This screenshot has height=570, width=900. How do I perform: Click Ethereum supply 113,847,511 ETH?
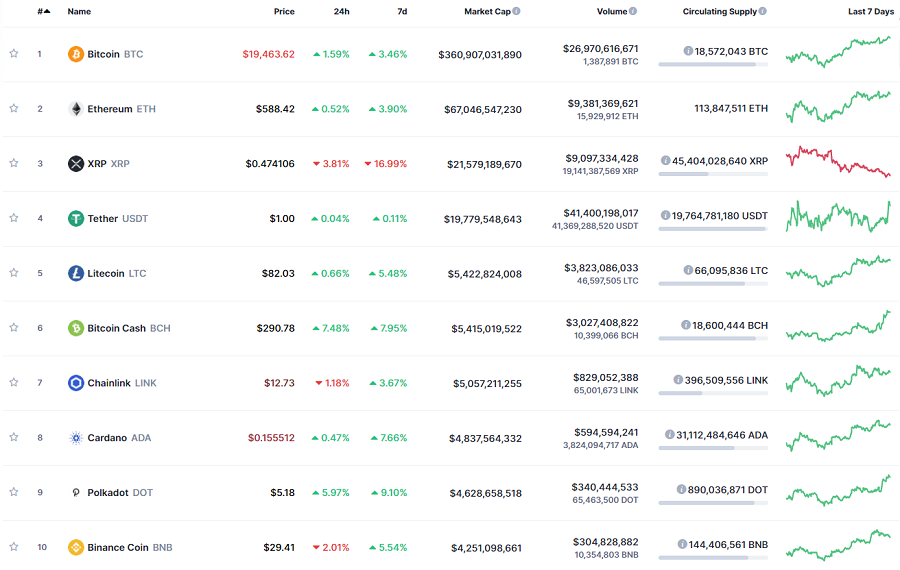[x=731, y=108]
